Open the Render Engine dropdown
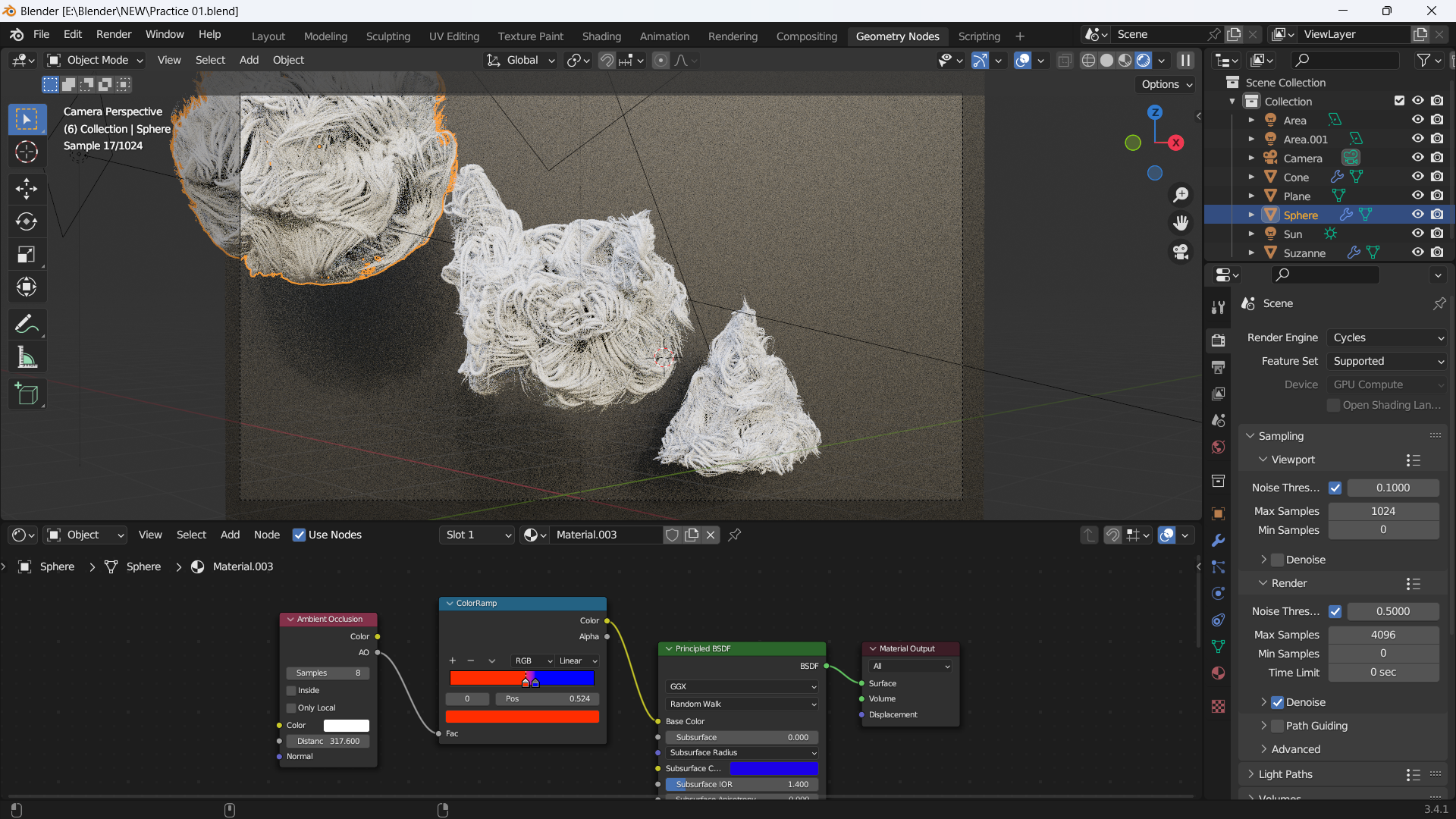This screenshot has height=819, width=1456. click(1385, 337)
